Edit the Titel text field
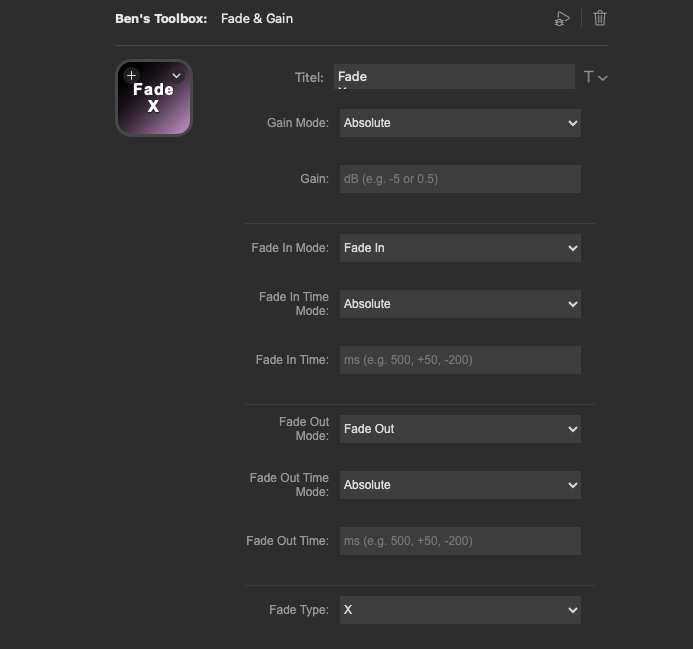Viewport: 693px width, 649px height. [454, 77]
